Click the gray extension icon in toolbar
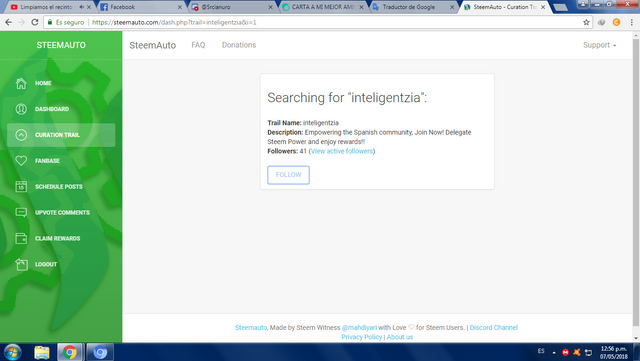Viewport: 640px width, 361px height. click(x=601, y=22)
